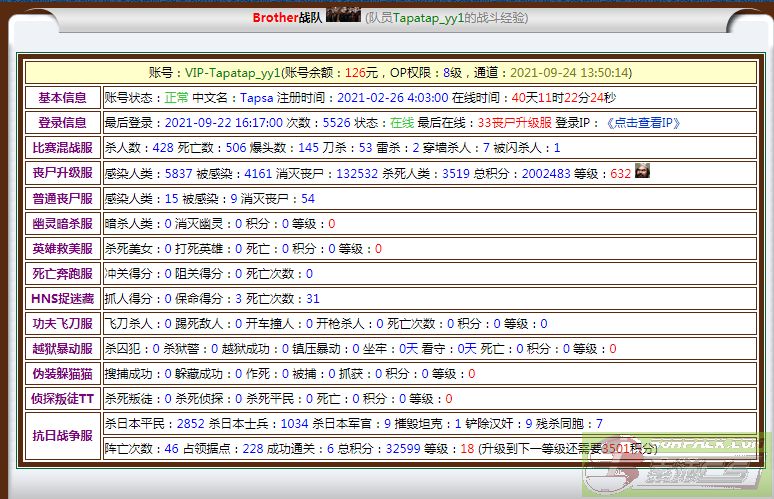Click the Brother team logo image

(343, 16)
